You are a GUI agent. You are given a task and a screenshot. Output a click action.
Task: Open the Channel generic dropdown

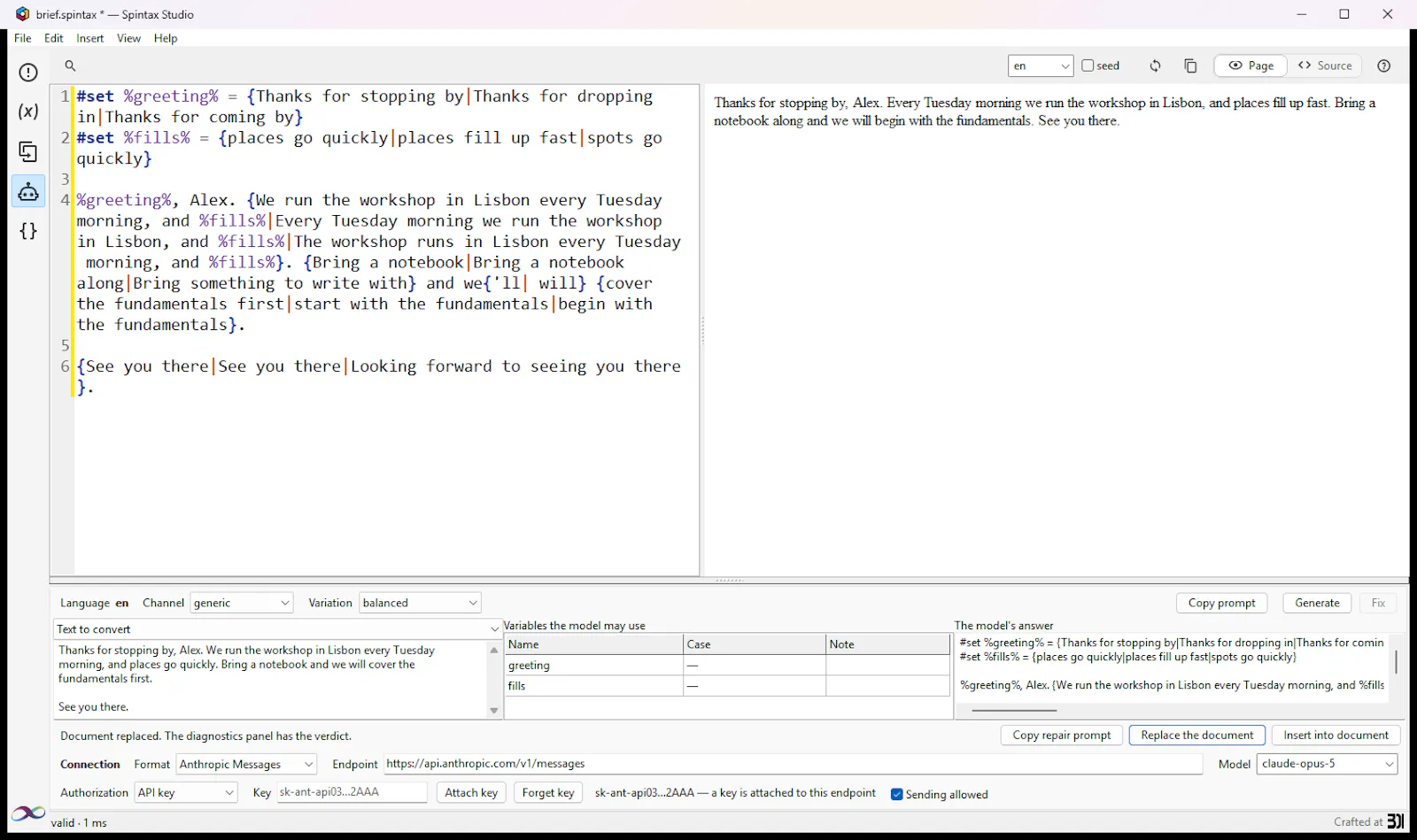click(241, 603)
